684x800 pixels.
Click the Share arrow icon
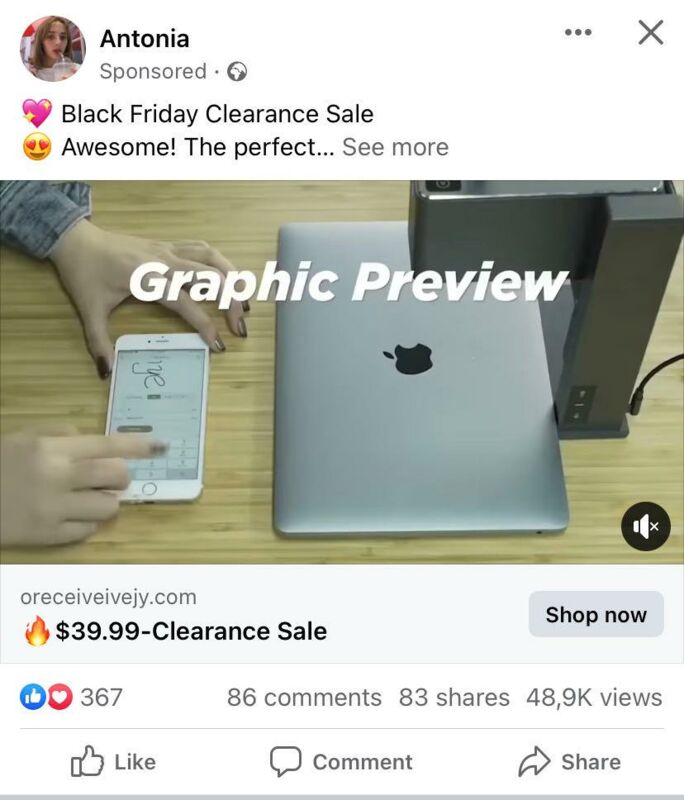pos(534,762)
